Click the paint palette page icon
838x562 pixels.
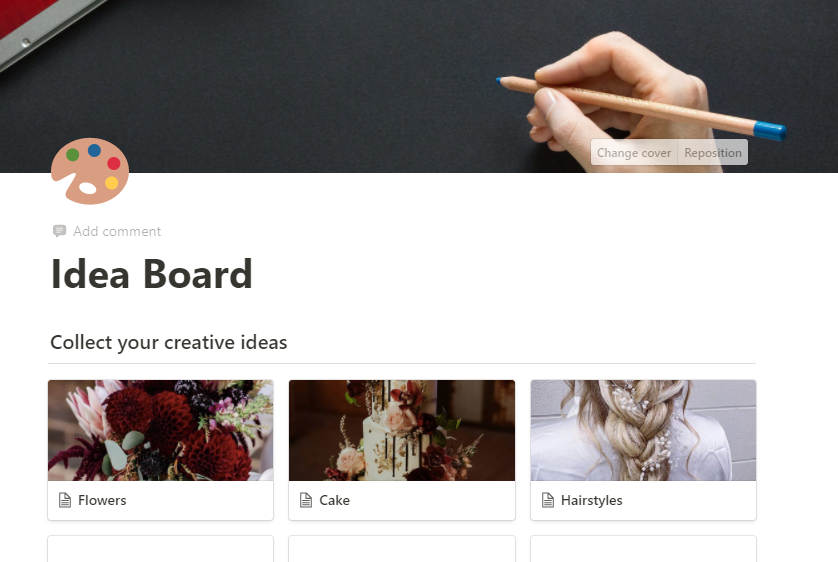click(x=90, y=171)
